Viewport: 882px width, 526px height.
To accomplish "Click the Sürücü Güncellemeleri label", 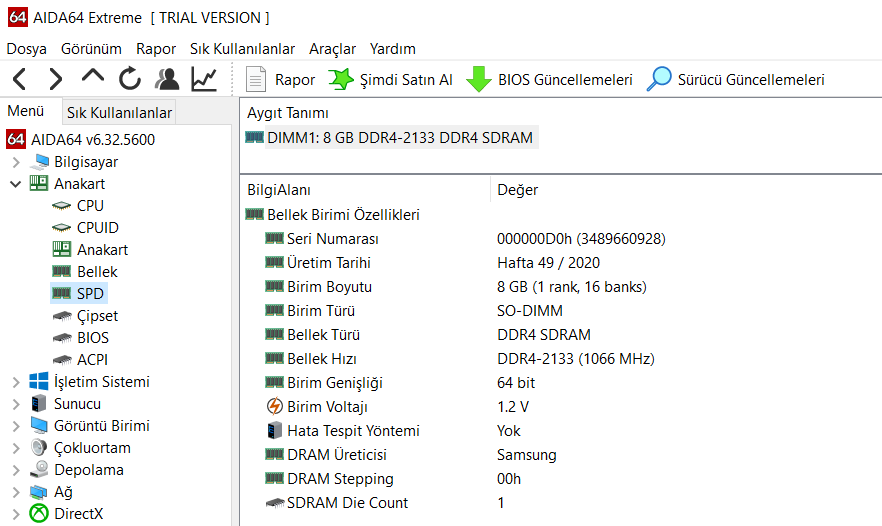I will [751, 80].
